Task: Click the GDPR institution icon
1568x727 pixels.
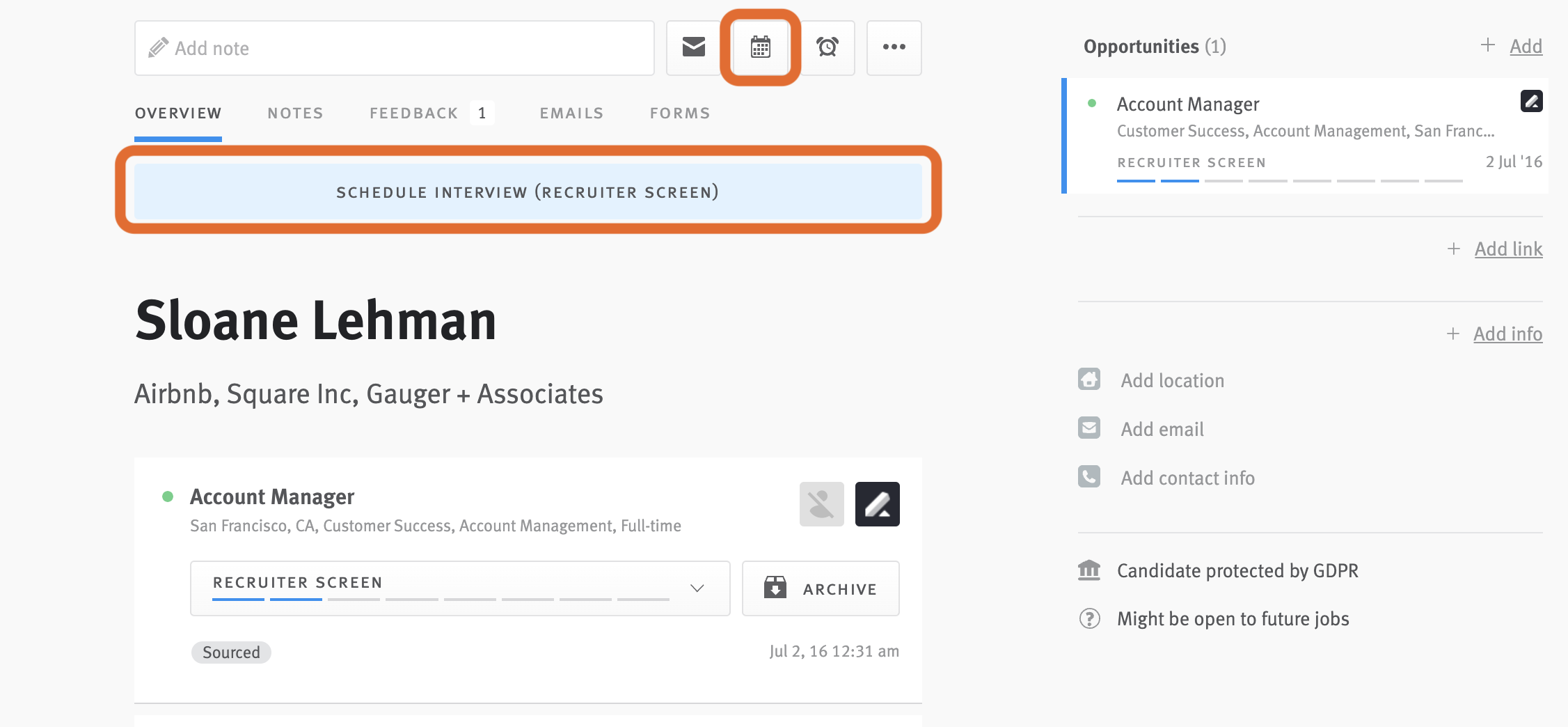Action: [x=1089, y=570]
